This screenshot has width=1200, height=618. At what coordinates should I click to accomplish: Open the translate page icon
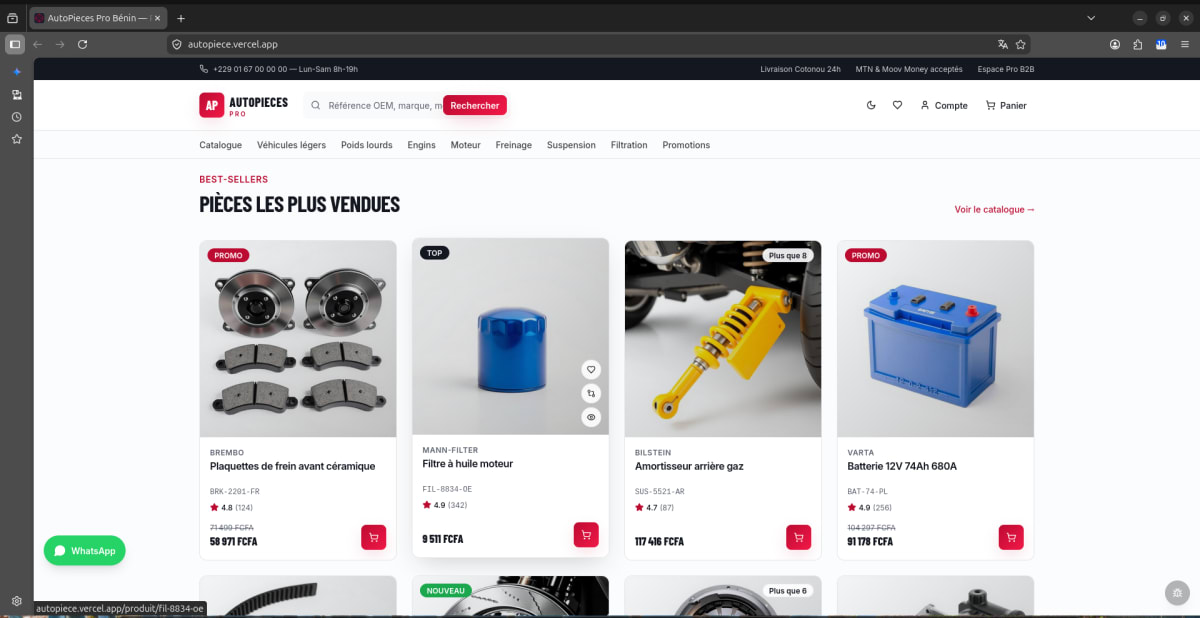(x=1003, y=44)
